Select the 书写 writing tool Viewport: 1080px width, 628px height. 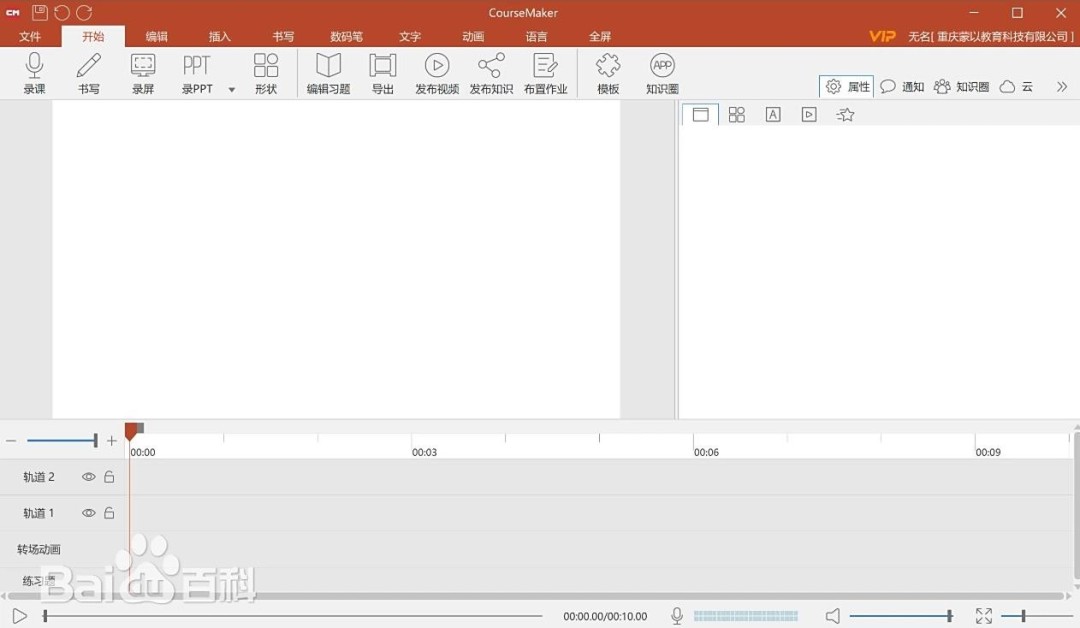(x=88, y=72)
